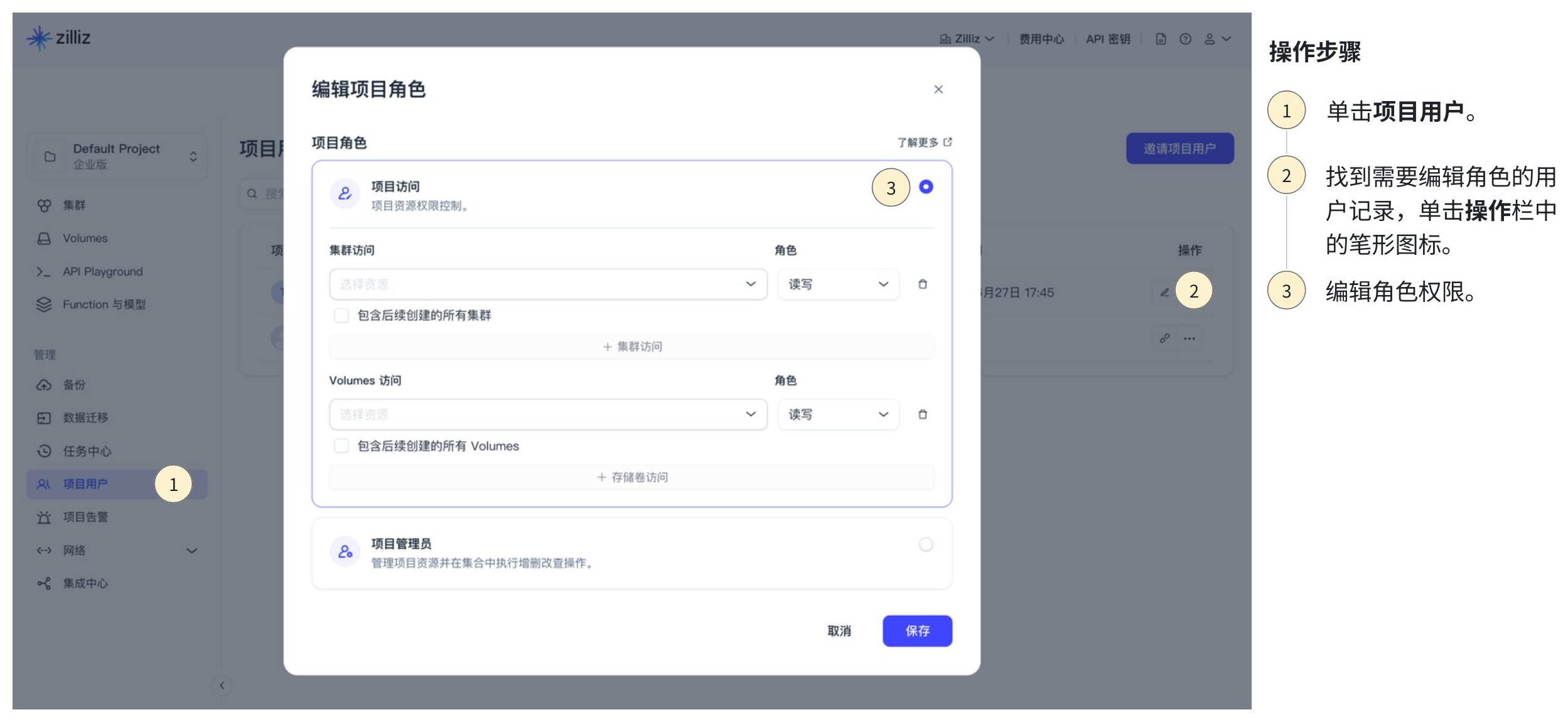Check 包含后续创建的所有 Volumes checkbox
The image size is (1568, 722).
point(341,446)
